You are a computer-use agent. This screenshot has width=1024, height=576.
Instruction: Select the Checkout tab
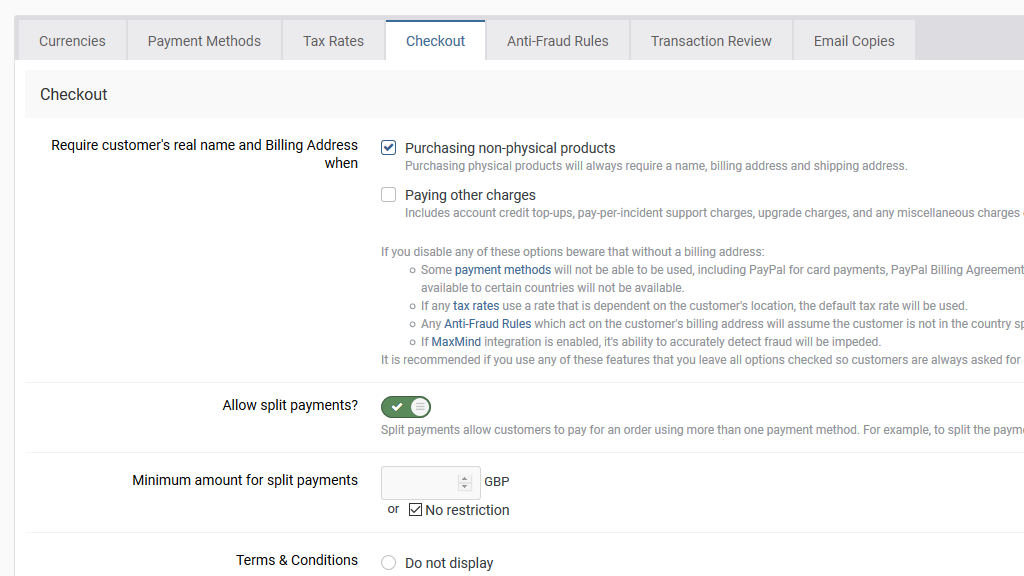[x=435, y=41]
